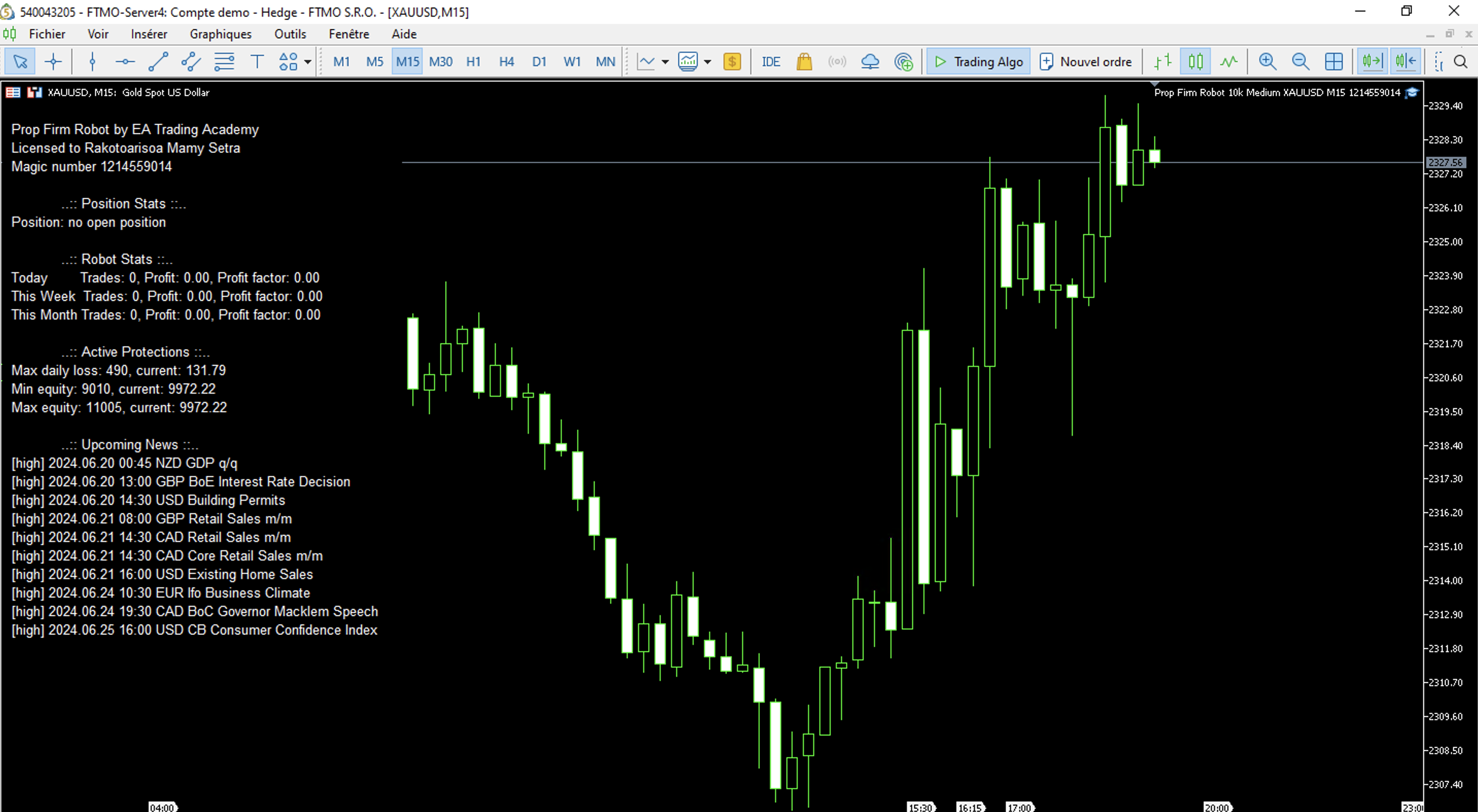Select the trendline drawing tool
The height and width of the screenshot is (812, 1478).
click(x=158, y=61)
